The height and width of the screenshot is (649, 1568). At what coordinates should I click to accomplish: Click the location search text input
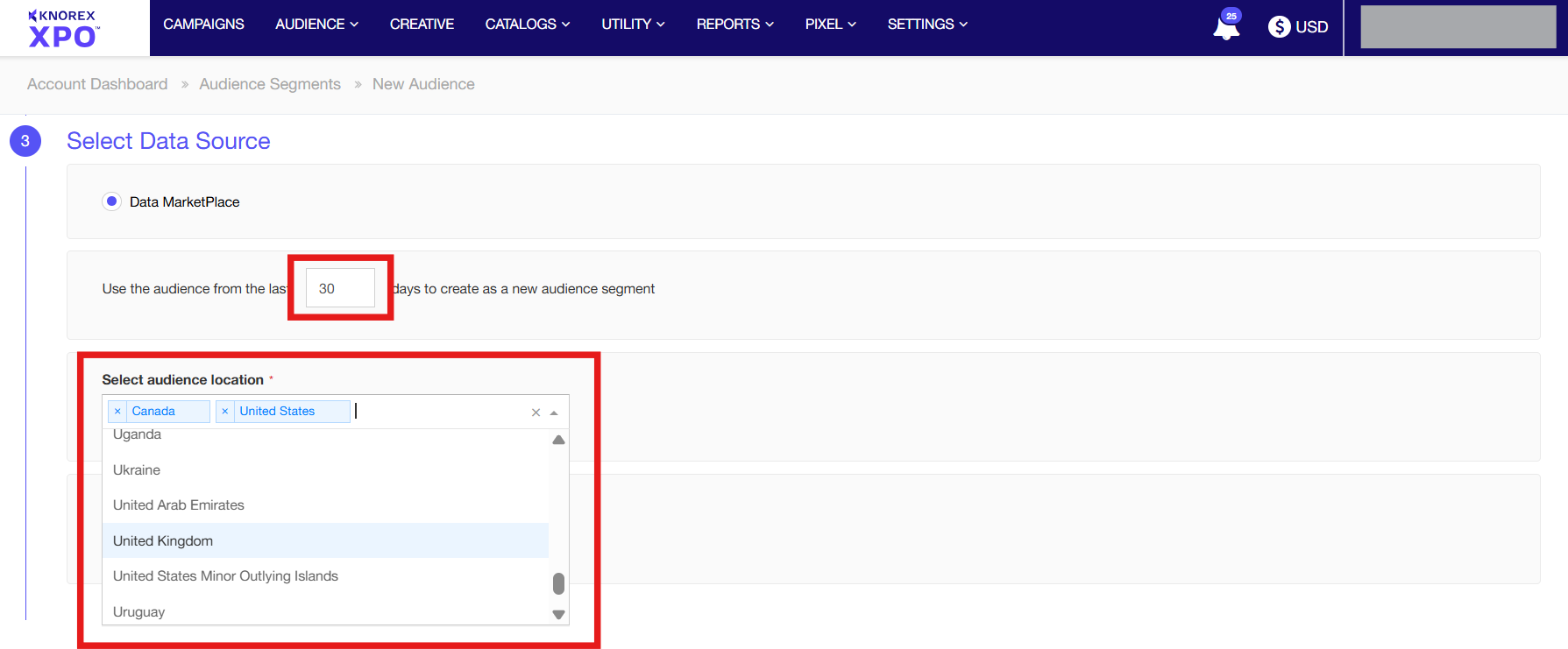point(438,412)
